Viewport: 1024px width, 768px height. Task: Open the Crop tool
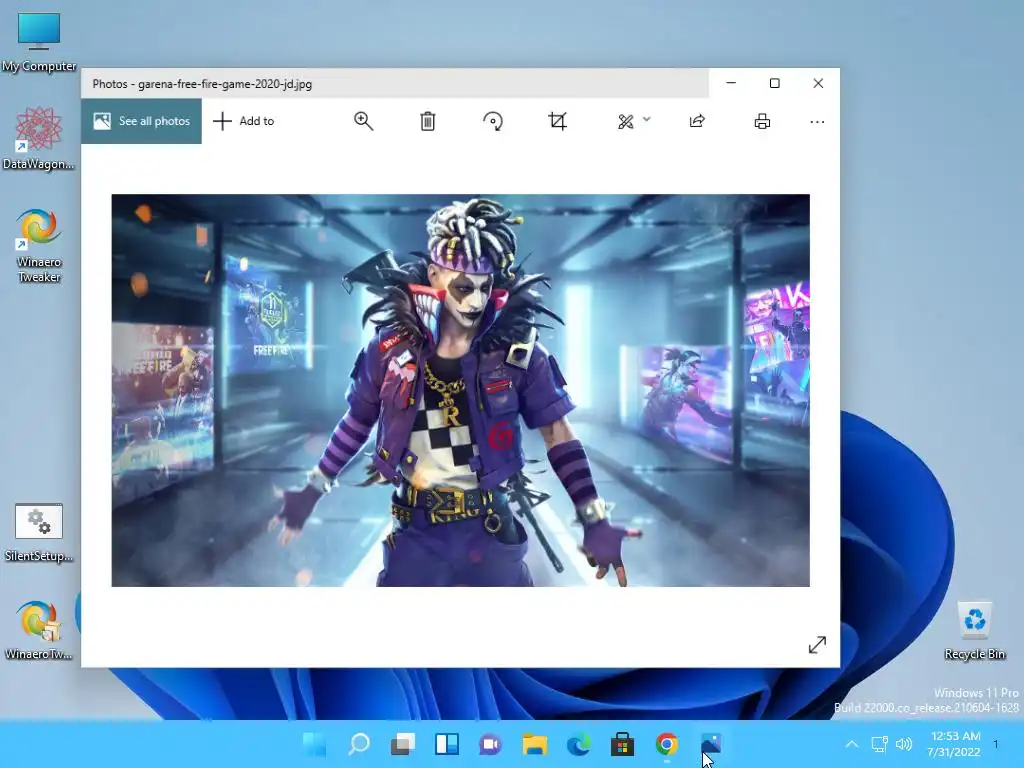557,121
